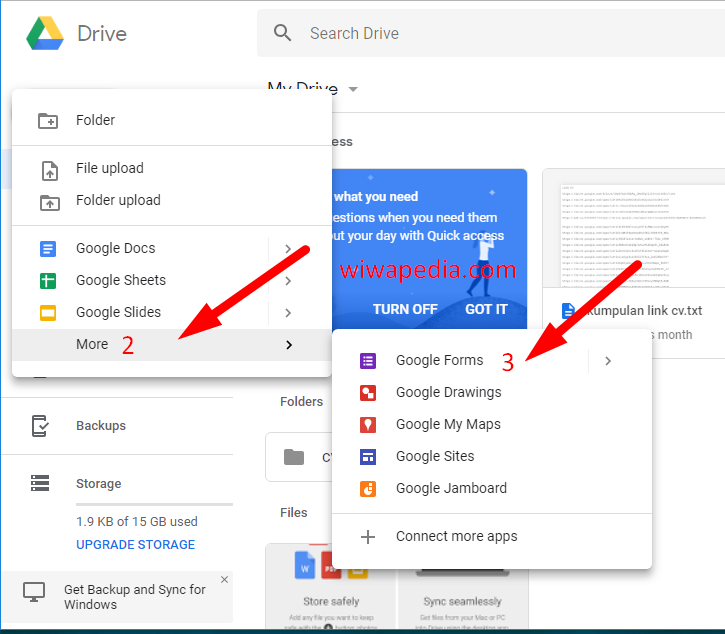The height and width of the screenshot is (634, 725).
Task: Click the new Folder icon
Action: (x=48, y=120)
